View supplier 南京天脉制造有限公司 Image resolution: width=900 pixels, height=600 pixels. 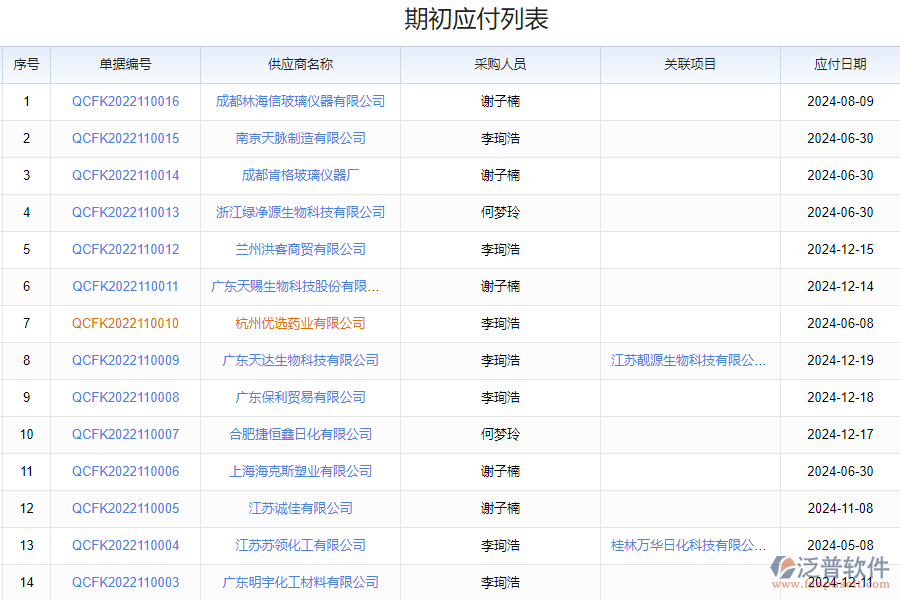300,138
